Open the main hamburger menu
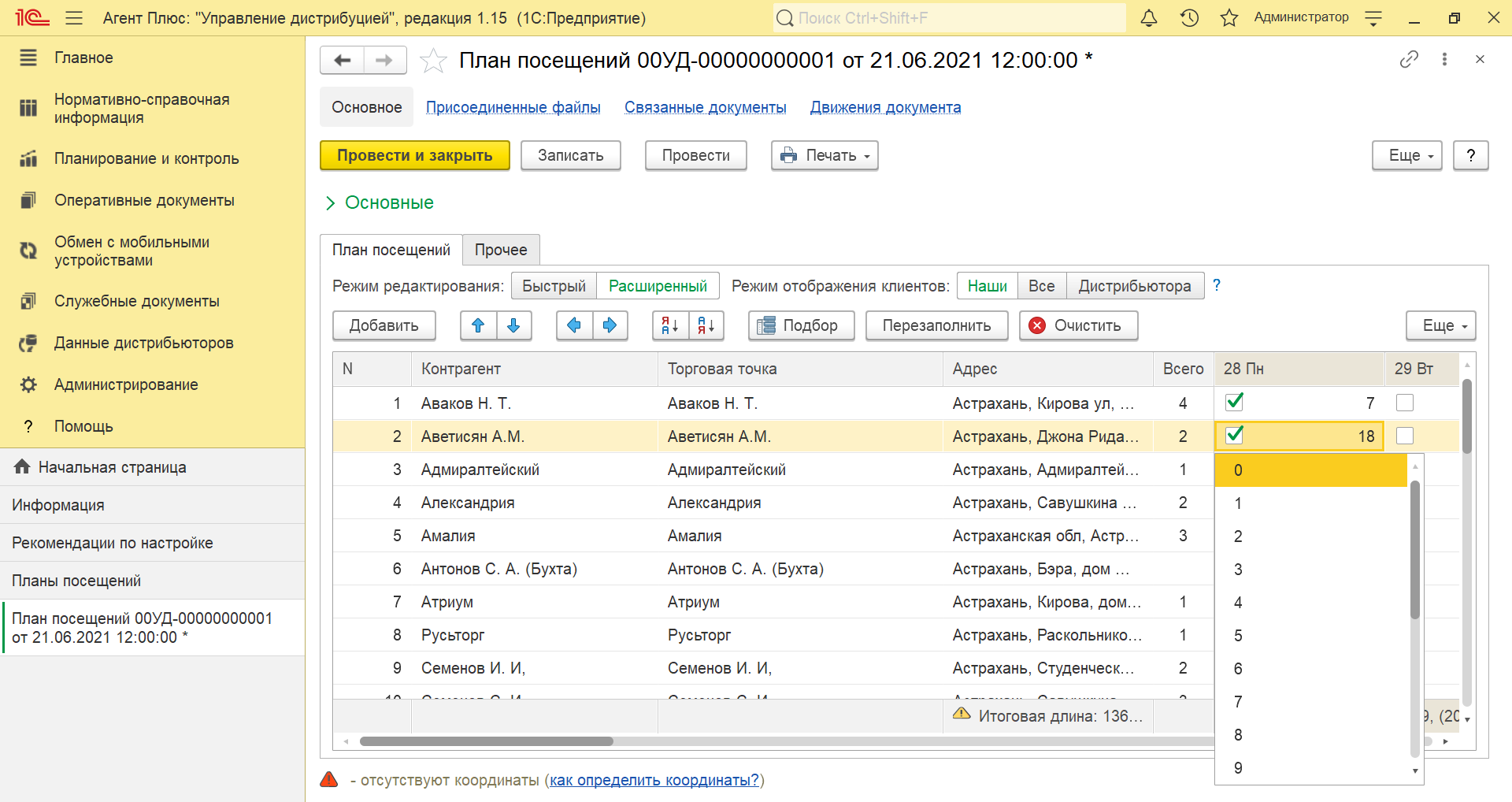 click(74, 17)
